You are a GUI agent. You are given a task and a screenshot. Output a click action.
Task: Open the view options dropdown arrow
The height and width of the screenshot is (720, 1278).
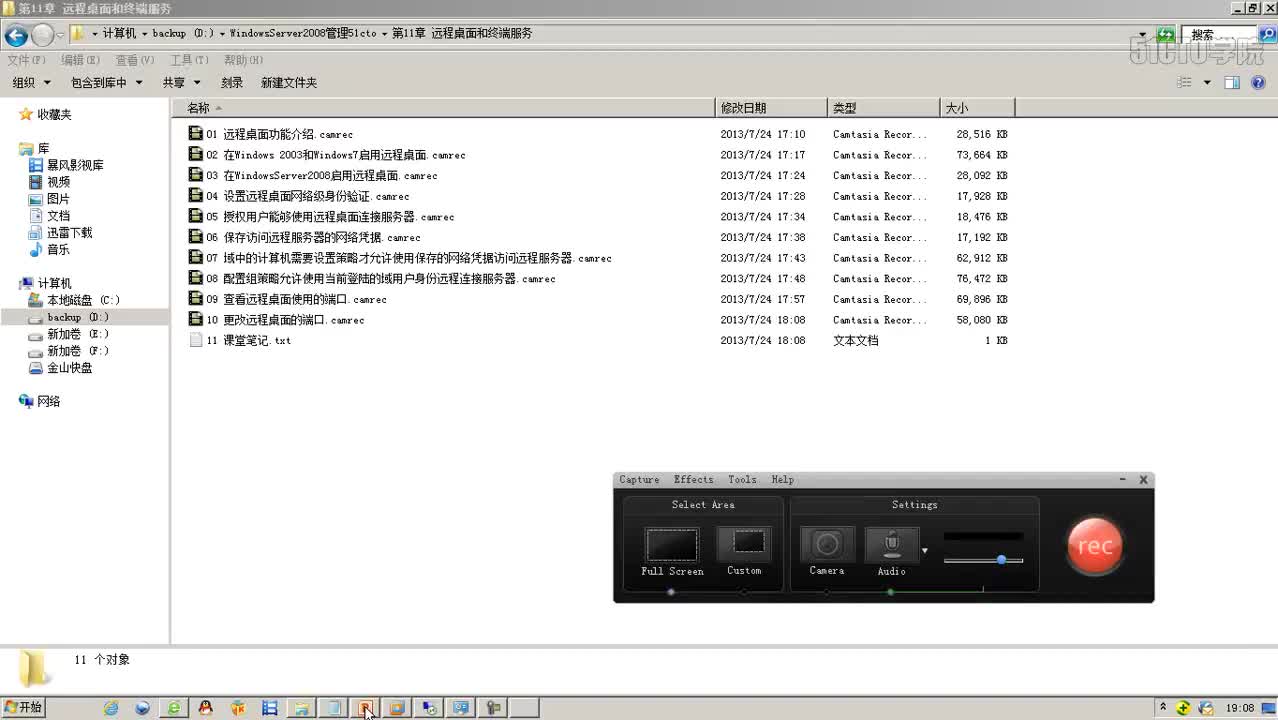[1207, 83]
